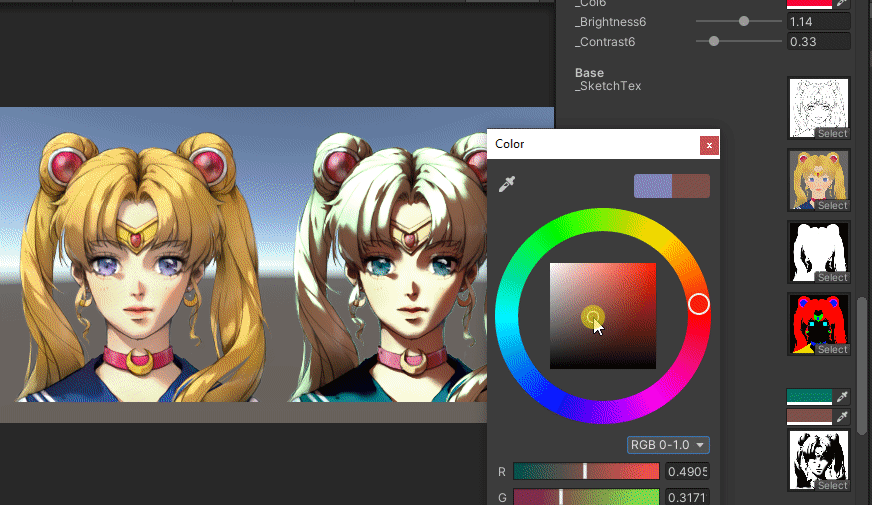Pick a color with the Color window eyedropper

(x=507, y=184)
